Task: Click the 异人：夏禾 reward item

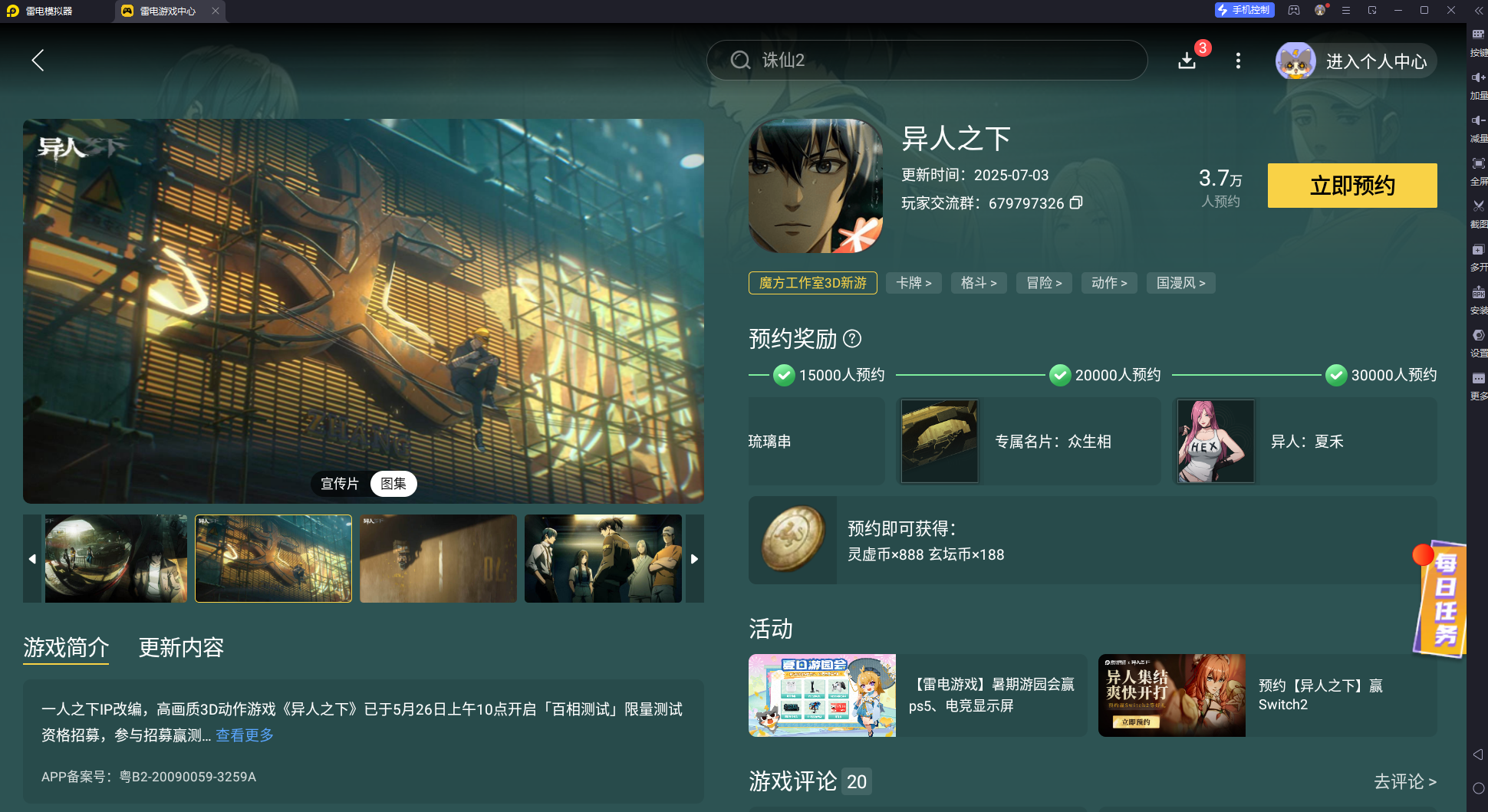Action: click(1305, 441)
